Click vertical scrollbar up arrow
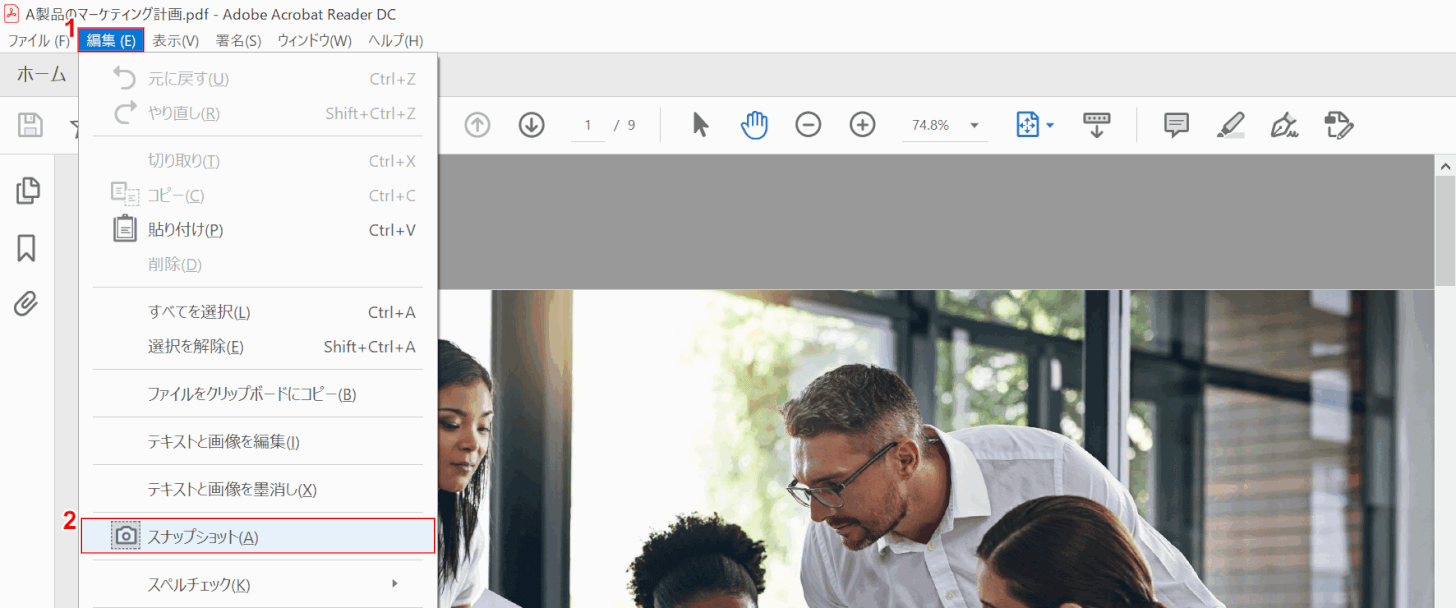Screen dimensions: 1456x608 [x=1445, y=165]
